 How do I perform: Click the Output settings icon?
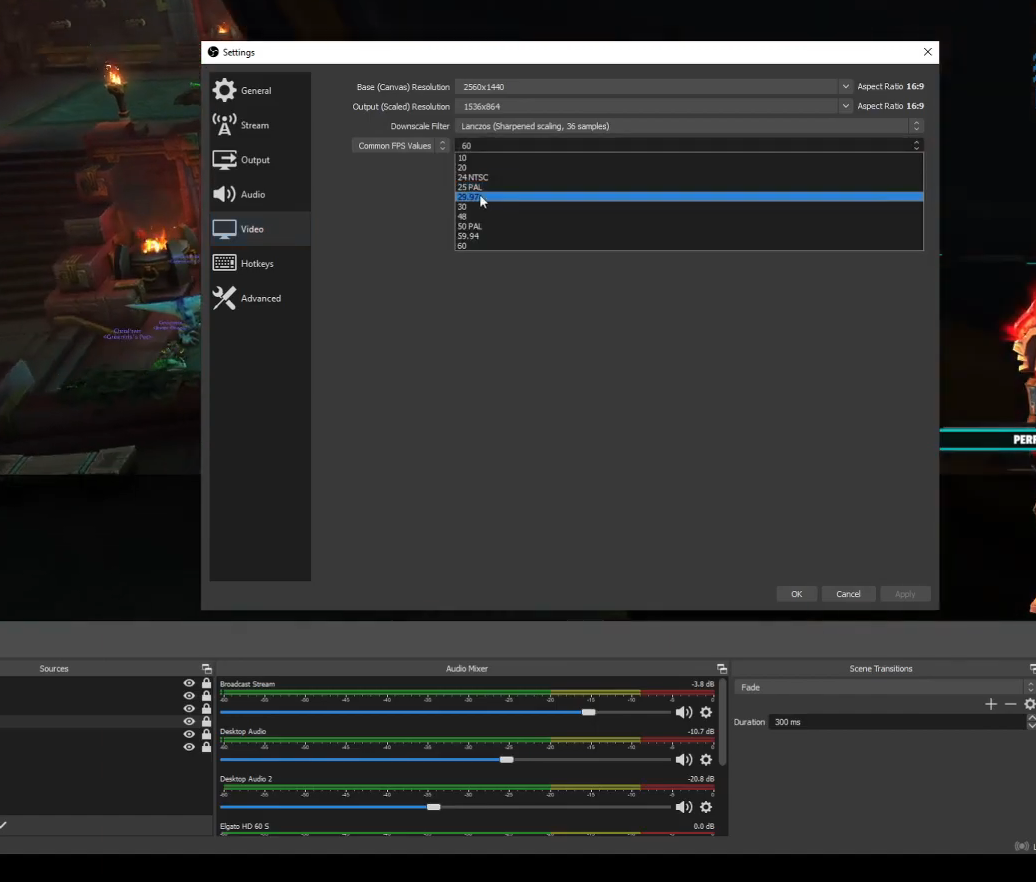click(x=224, y=158)
